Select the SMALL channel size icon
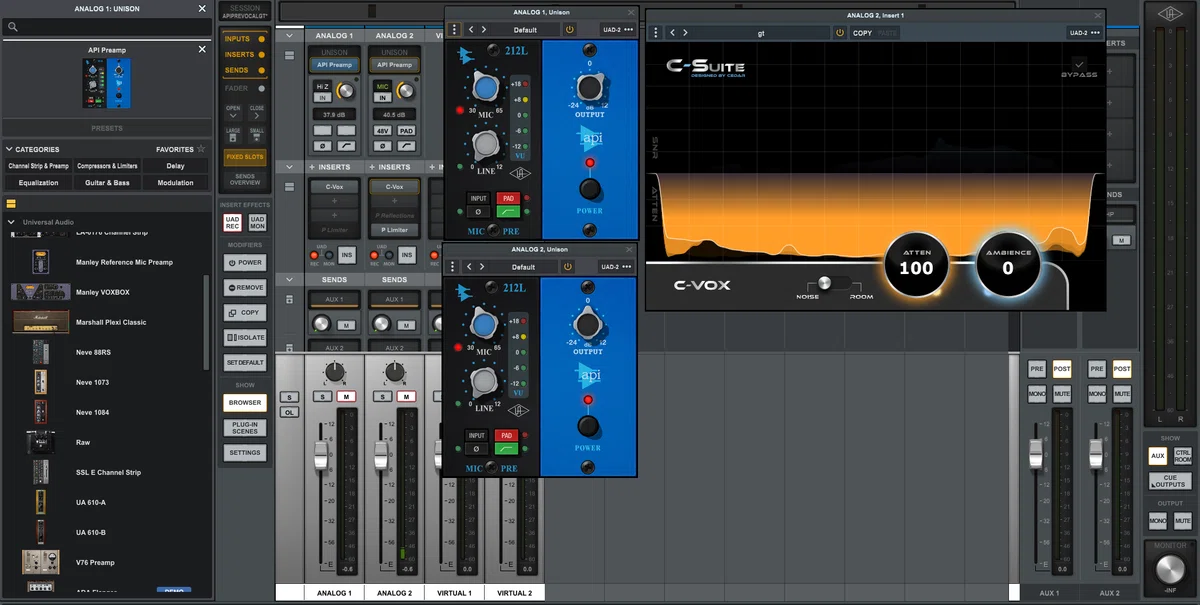Screen dimensions: 1200x605 (x=257, y=136)
